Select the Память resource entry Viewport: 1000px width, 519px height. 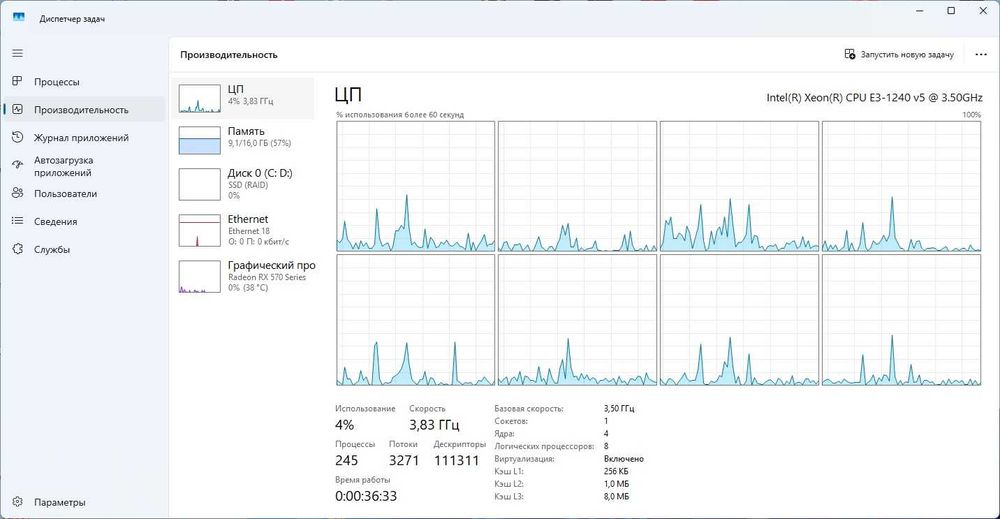[x=243, y=140]
